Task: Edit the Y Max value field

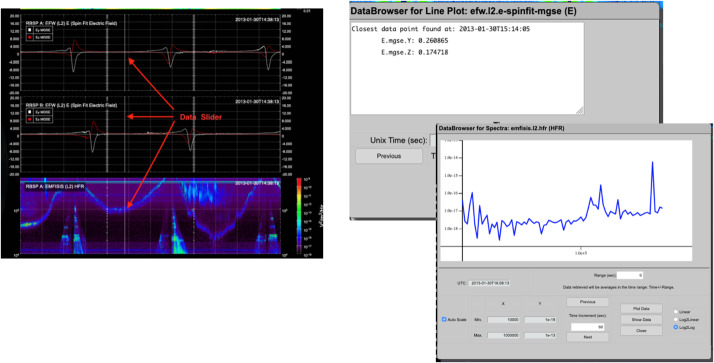Action: click(x=540, y=335)
